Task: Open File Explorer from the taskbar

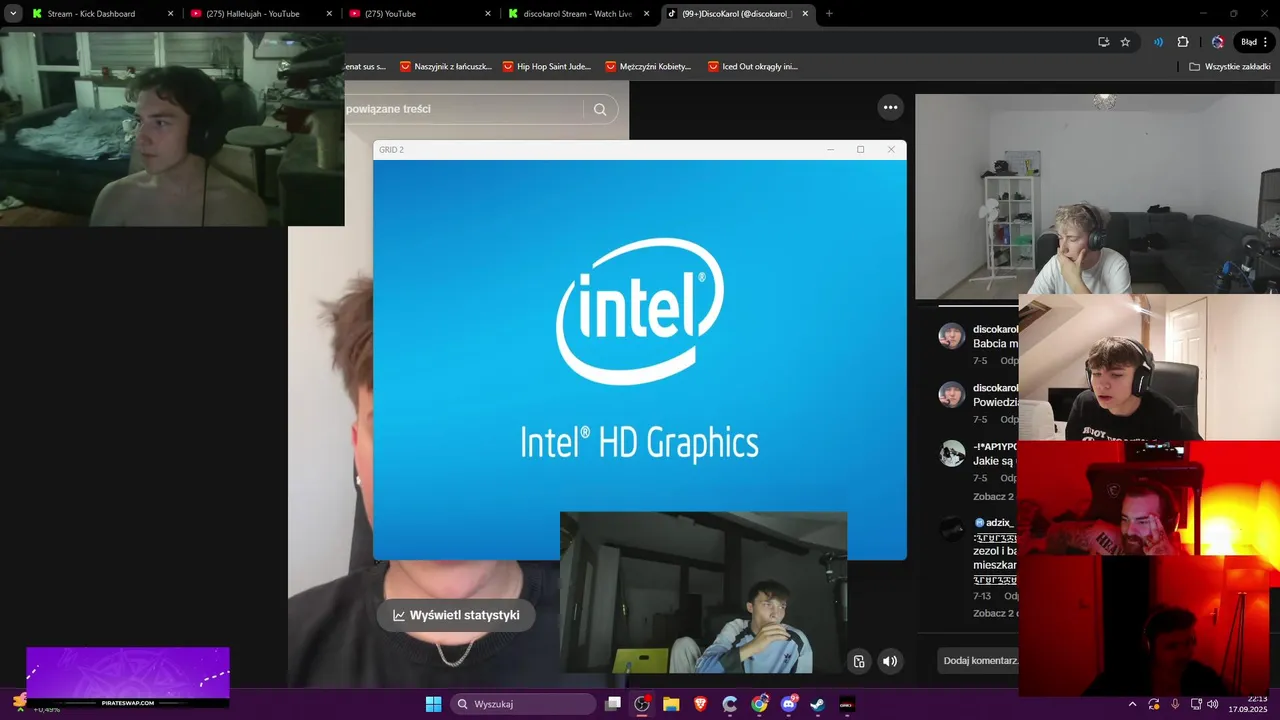Action: click(671, 704)
